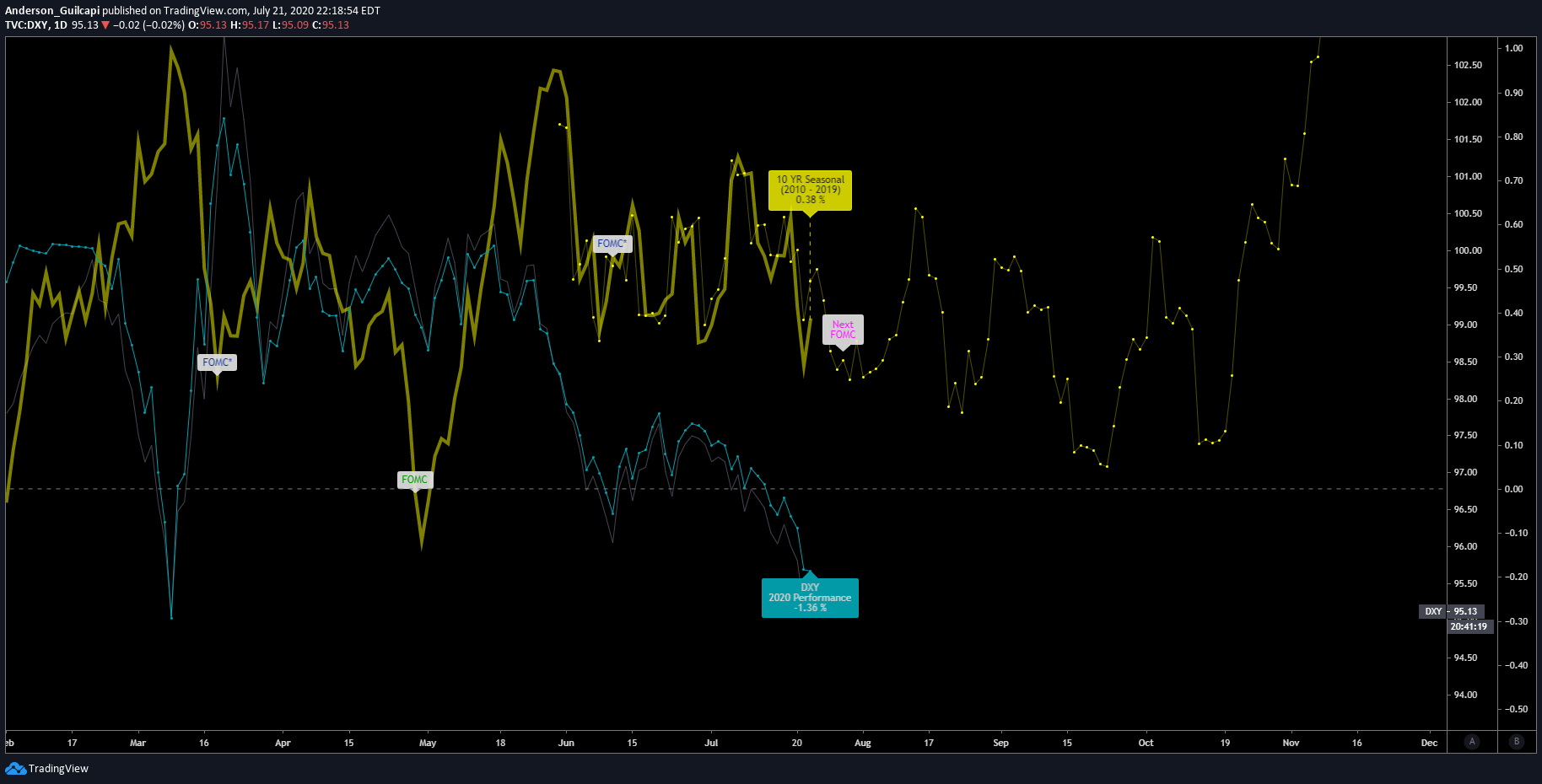This screenshot has width=1542, height=784.
Task: Click the 1.00 percent scale label
Action: [x=1514, y=48]
